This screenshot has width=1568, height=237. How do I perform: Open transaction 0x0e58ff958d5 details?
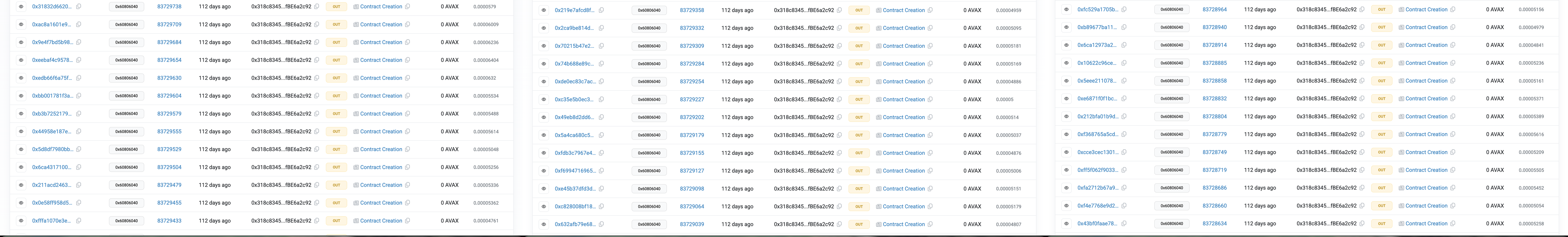52,203
